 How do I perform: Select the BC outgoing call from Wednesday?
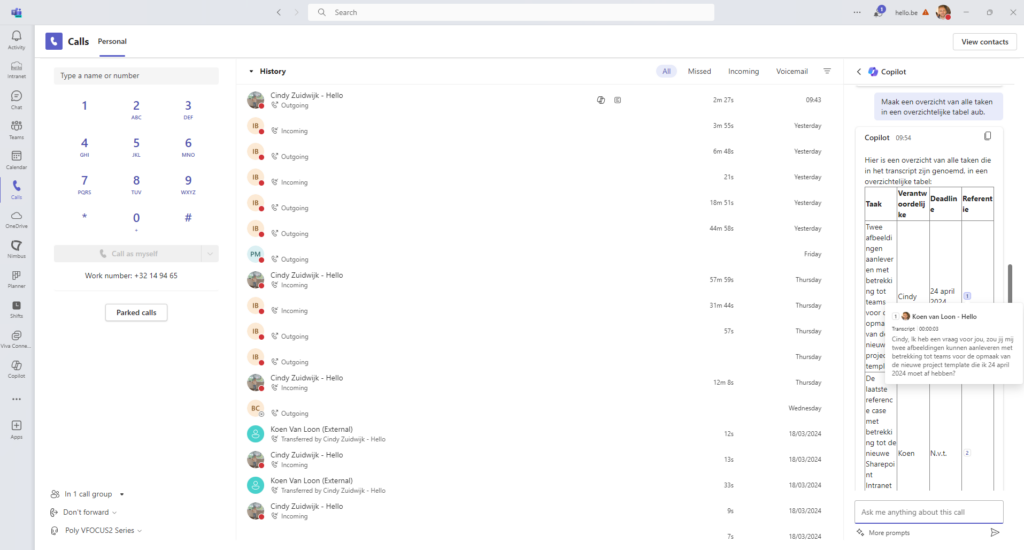coord(540,408)
